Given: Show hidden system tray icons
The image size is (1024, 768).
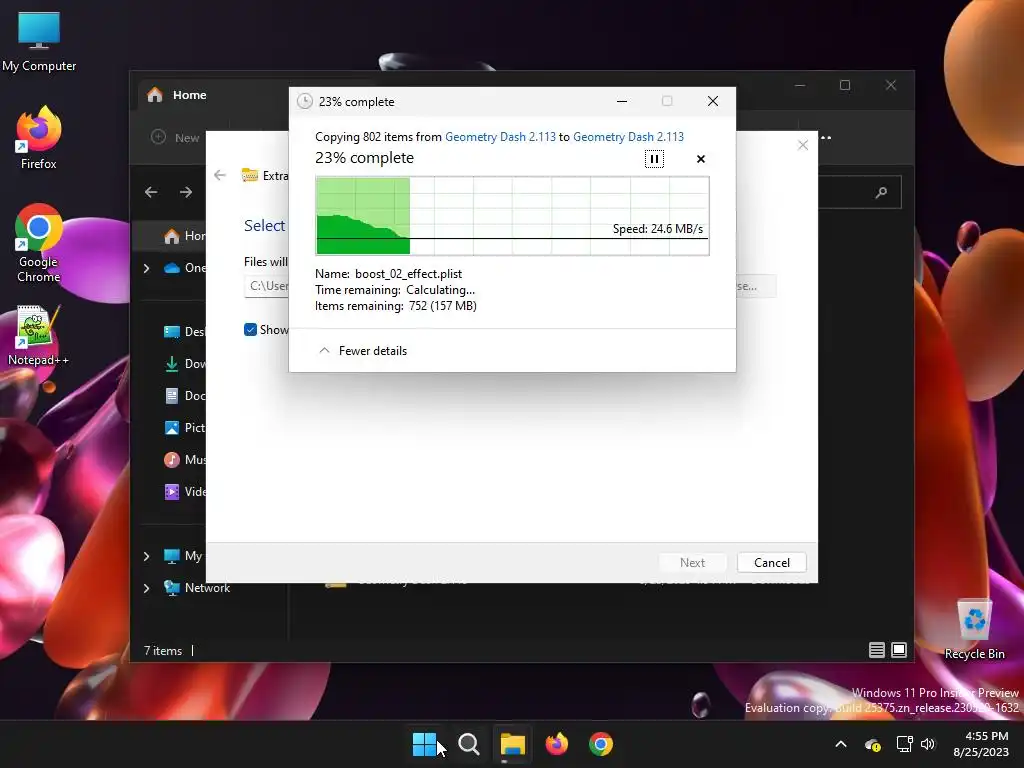Looking at the screenshot, I should click(841, 744).
